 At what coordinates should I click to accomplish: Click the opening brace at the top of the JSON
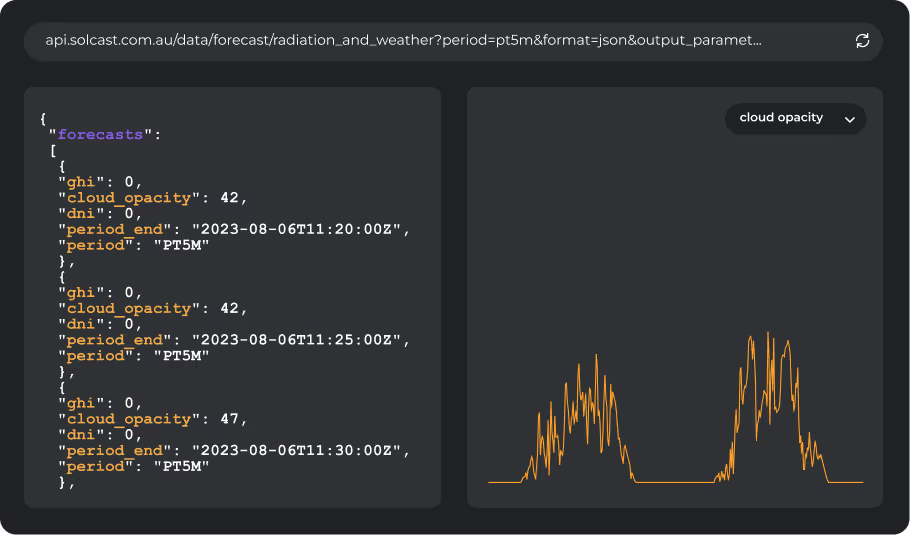tap(43, 118)
